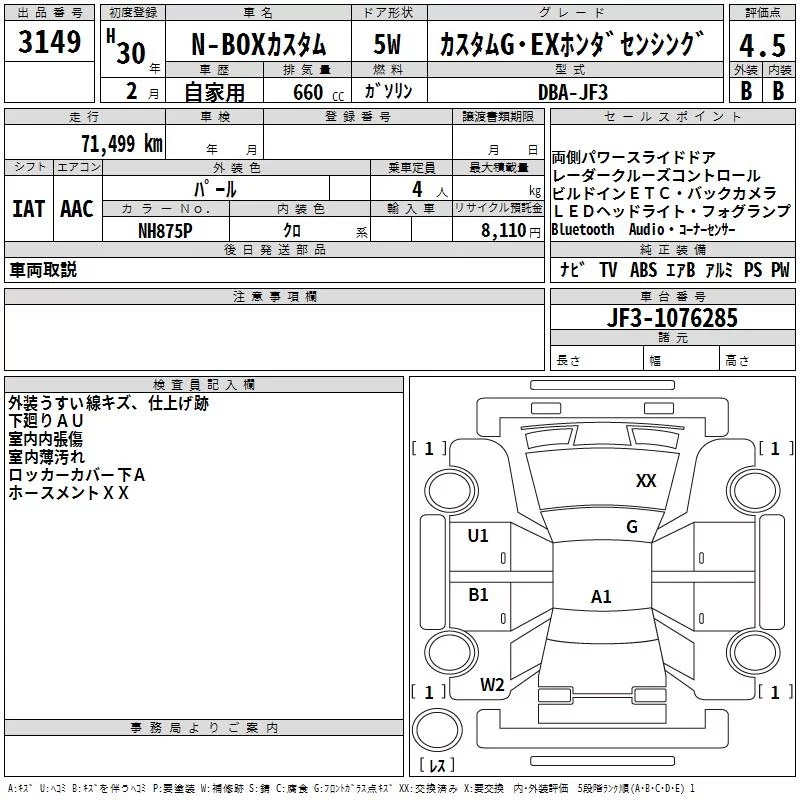Click the displacement value 660 cc
800x800 pixels.
click(318, 93)
